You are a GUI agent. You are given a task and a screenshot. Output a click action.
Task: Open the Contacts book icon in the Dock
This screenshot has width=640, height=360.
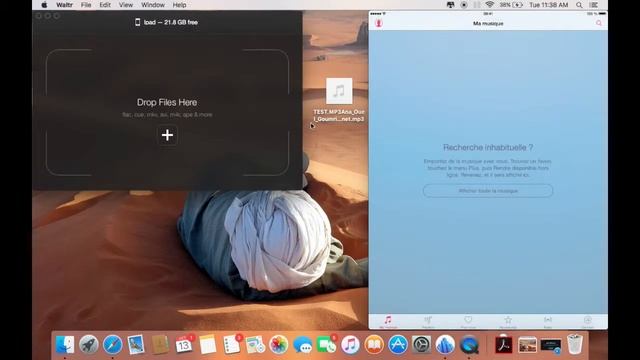pyautogui.click(x=160, y=345)
